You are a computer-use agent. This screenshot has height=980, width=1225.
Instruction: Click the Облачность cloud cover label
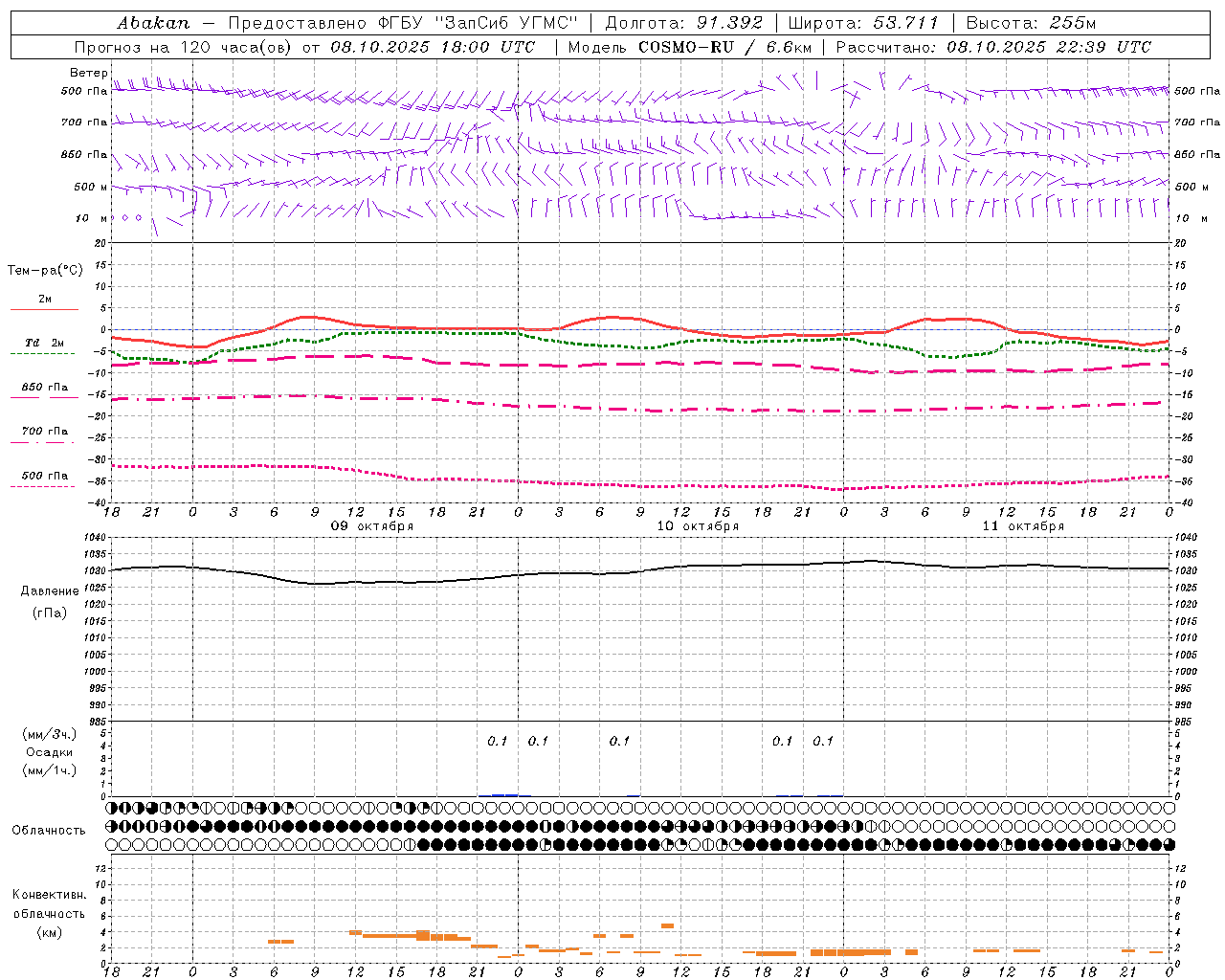pos(49,831)
